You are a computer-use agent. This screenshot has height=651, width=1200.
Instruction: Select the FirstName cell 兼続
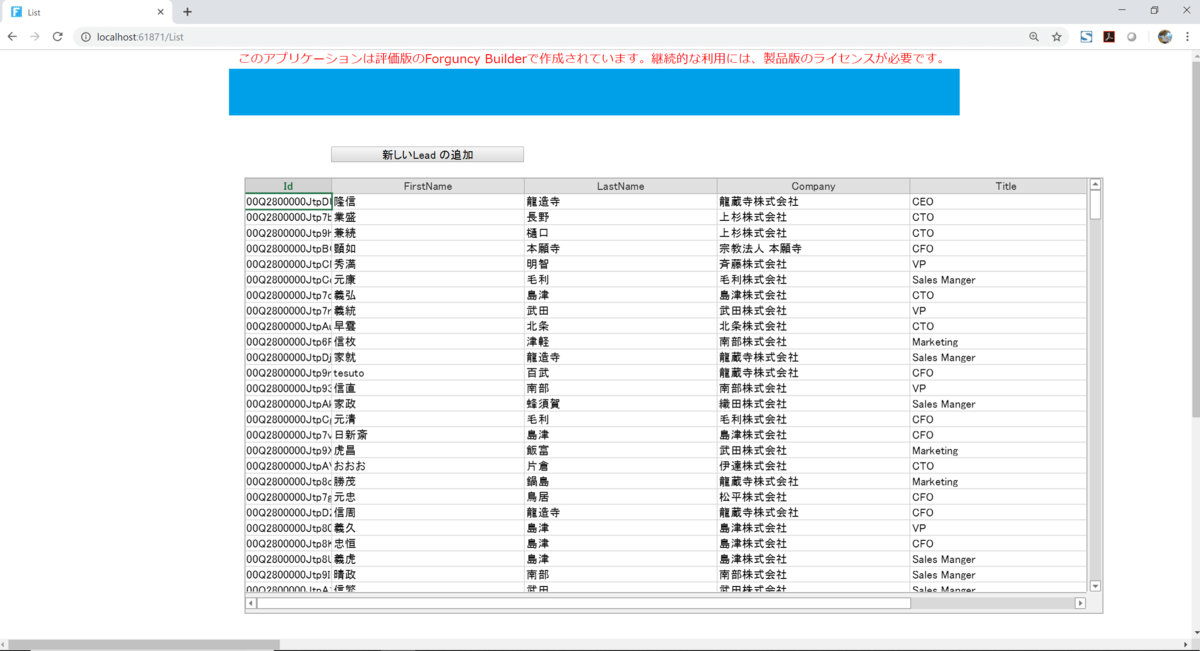coord(428,233)
